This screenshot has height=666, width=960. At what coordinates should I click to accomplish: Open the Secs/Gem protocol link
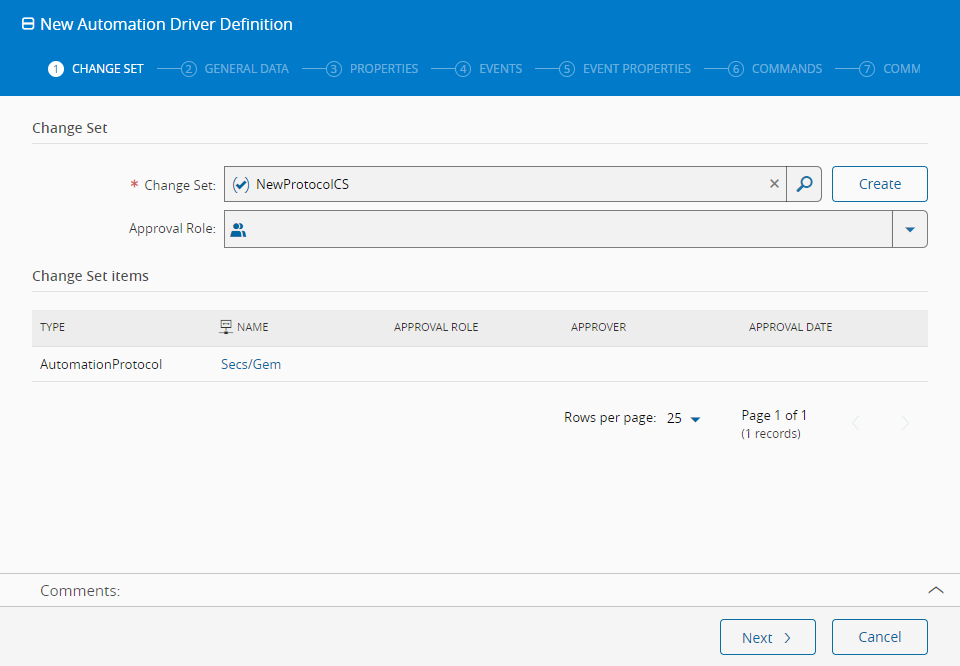(x=251, y=365)
